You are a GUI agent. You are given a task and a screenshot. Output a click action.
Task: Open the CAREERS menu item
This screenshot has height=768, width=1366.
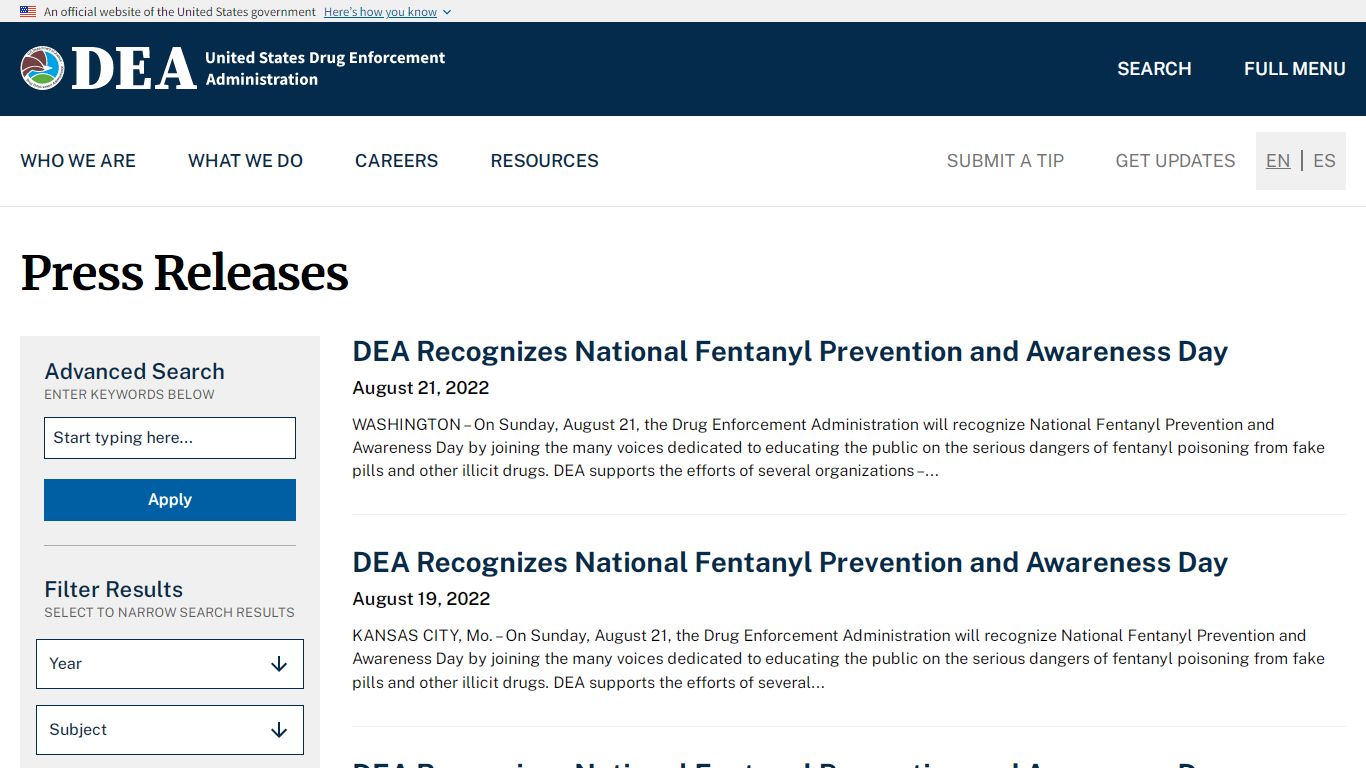396,161
